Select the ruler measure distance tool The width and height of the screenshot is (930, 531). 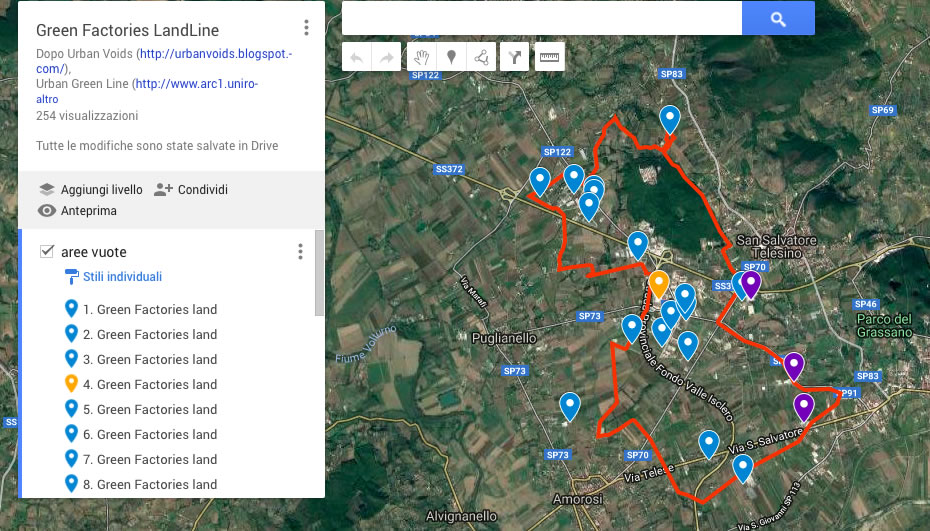click(550, 57)
